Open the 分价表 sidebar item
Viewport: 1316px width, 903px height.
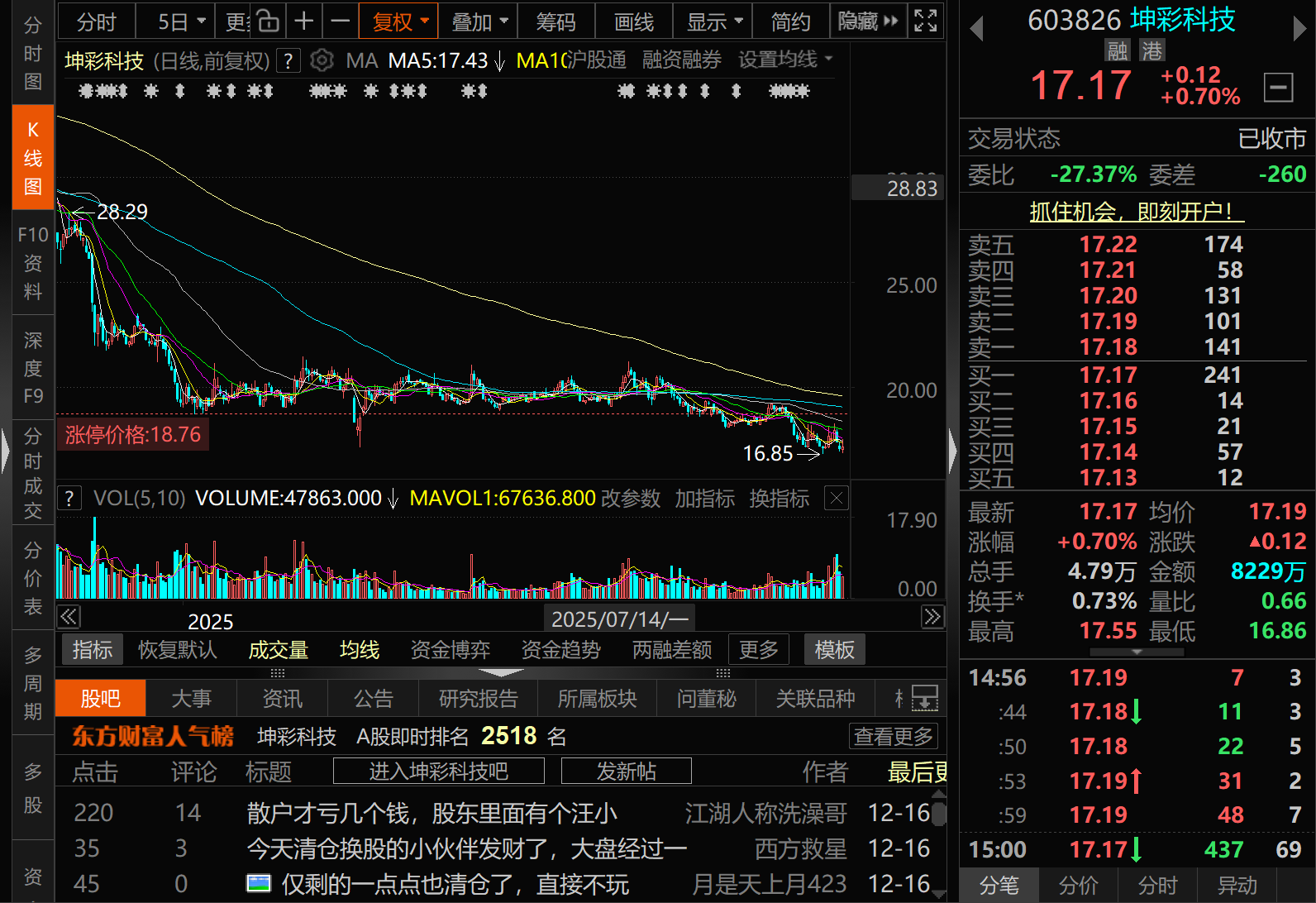[33, 577]
